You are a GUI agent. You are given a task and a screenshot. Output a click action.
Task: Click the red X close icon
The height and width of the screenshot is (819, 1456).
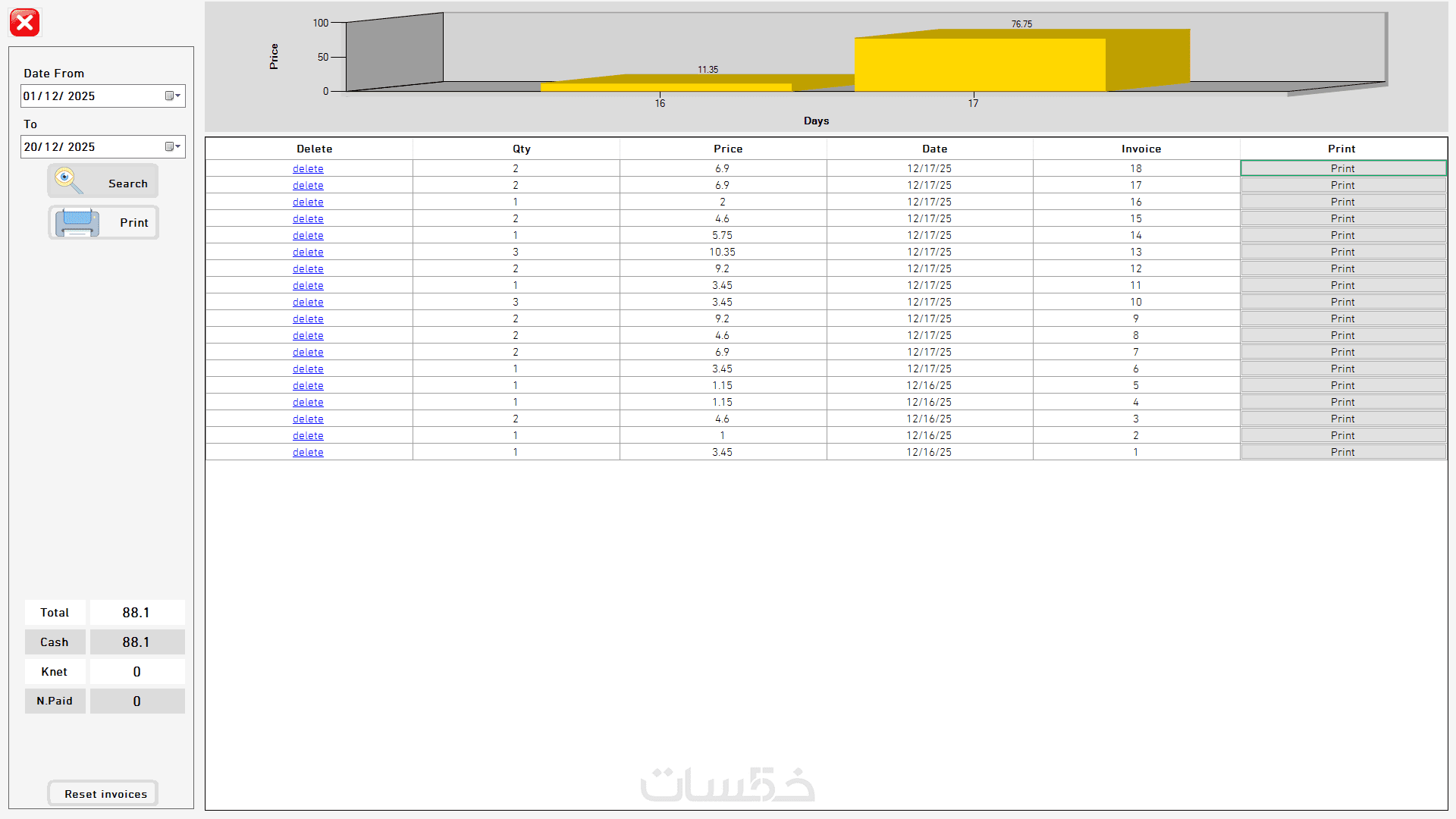24,23
